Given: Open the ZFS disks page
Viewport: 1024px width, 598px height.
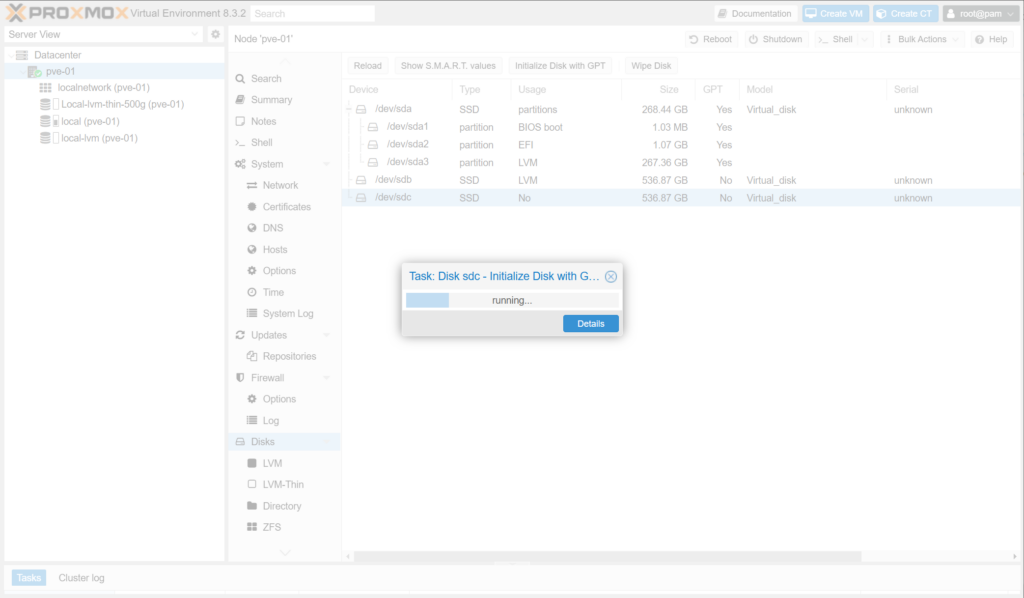Looking at the screenshot, I should click(x=273, y=527).
